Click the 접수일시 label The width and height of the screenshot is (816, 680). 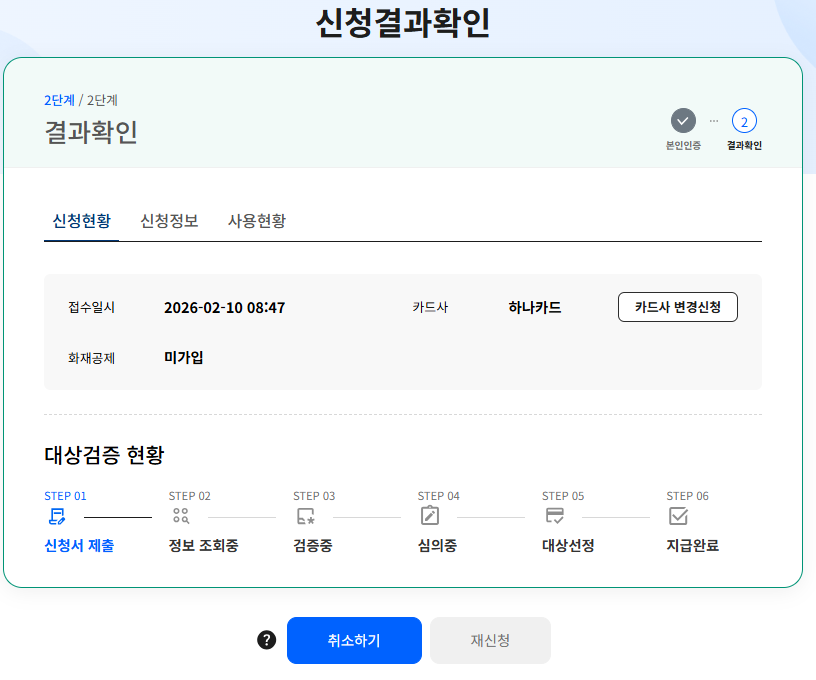92,307
